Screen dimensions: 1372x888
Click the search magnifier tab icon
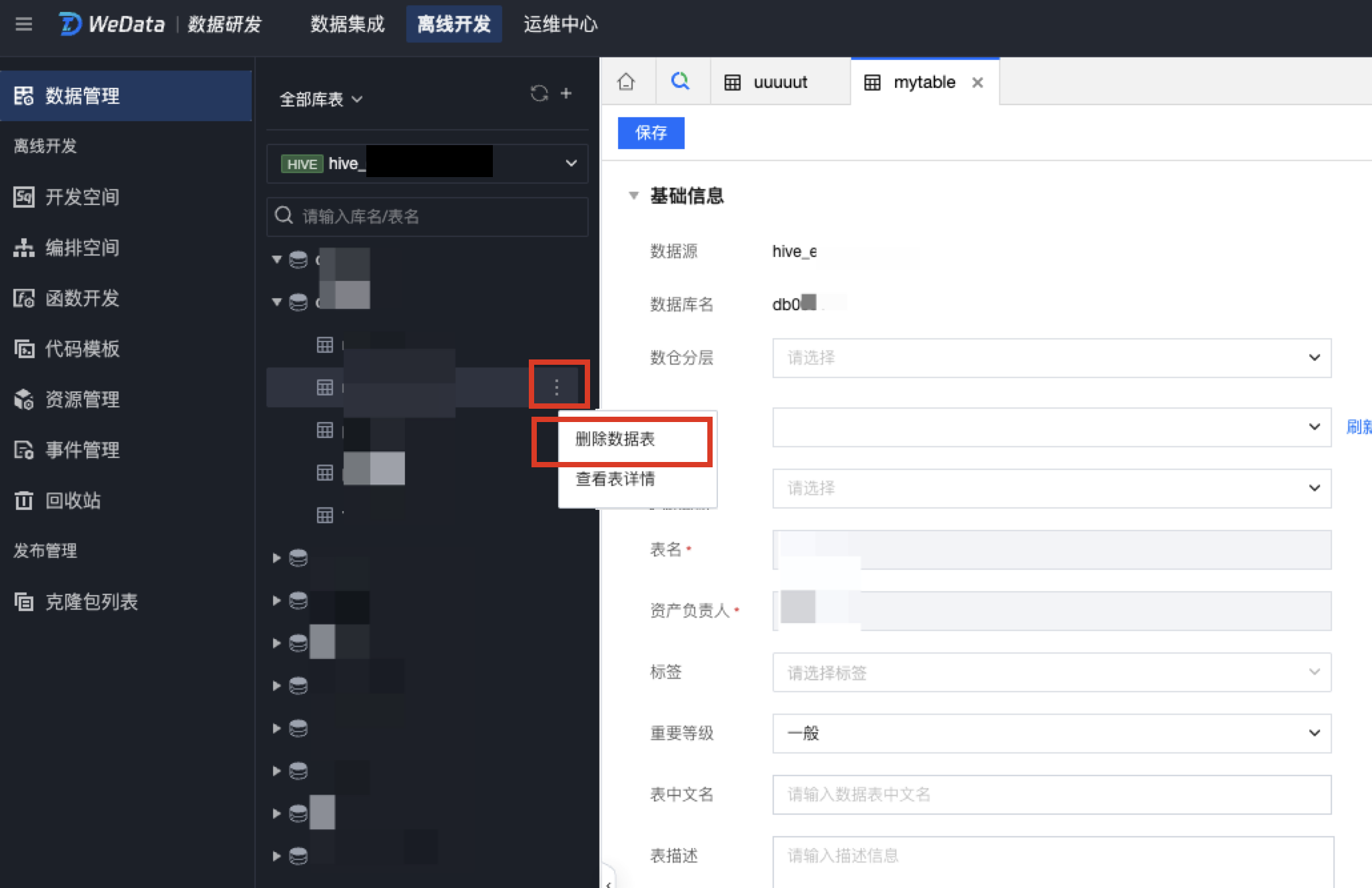click(680, 81)
